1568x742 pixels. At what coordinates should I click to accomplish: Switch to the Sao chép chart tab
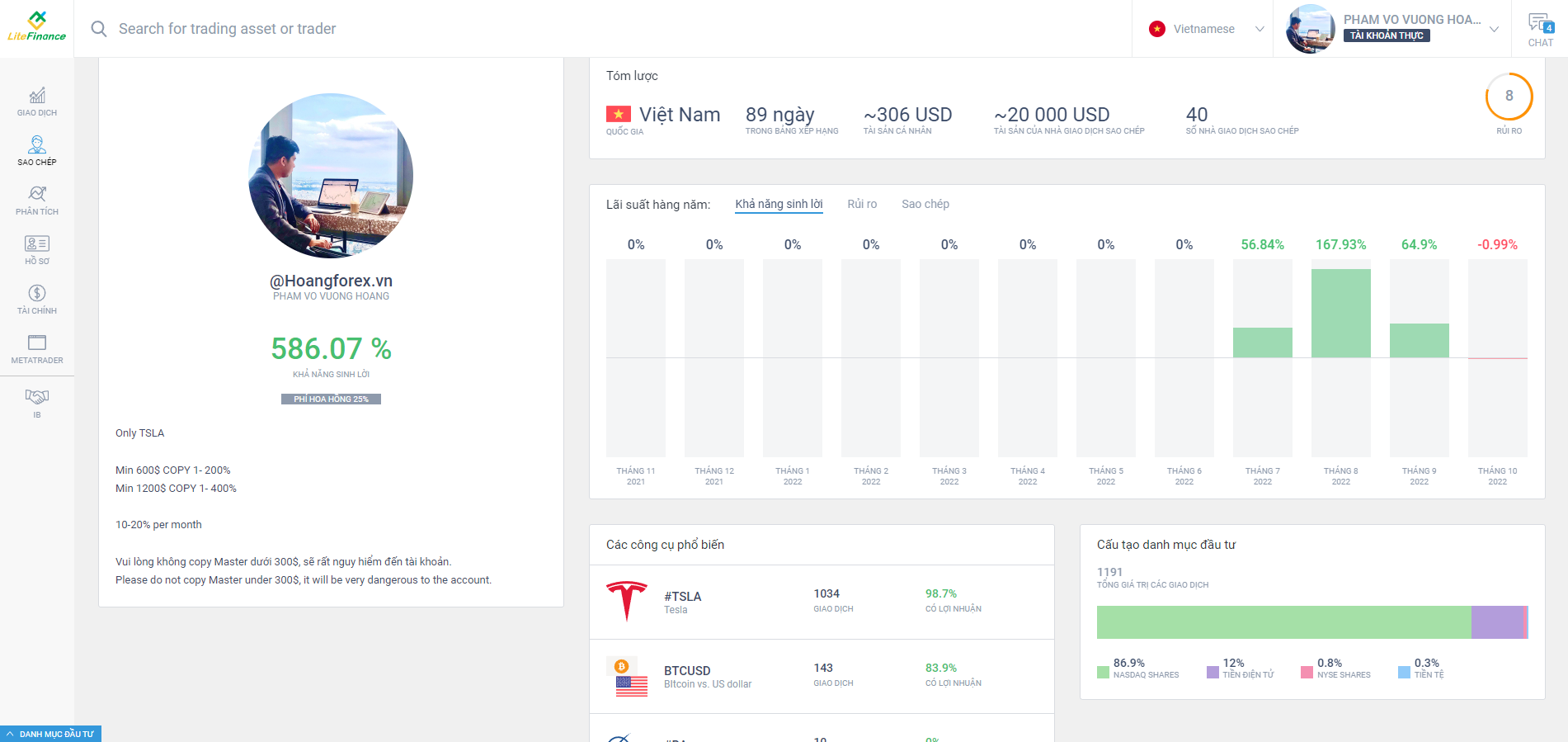click(x=925, y=204)
